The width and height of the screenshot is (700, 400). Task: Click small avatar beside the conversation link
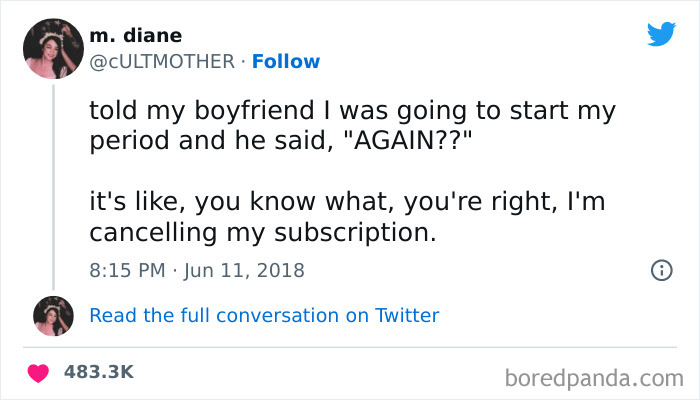pos(53,316)
